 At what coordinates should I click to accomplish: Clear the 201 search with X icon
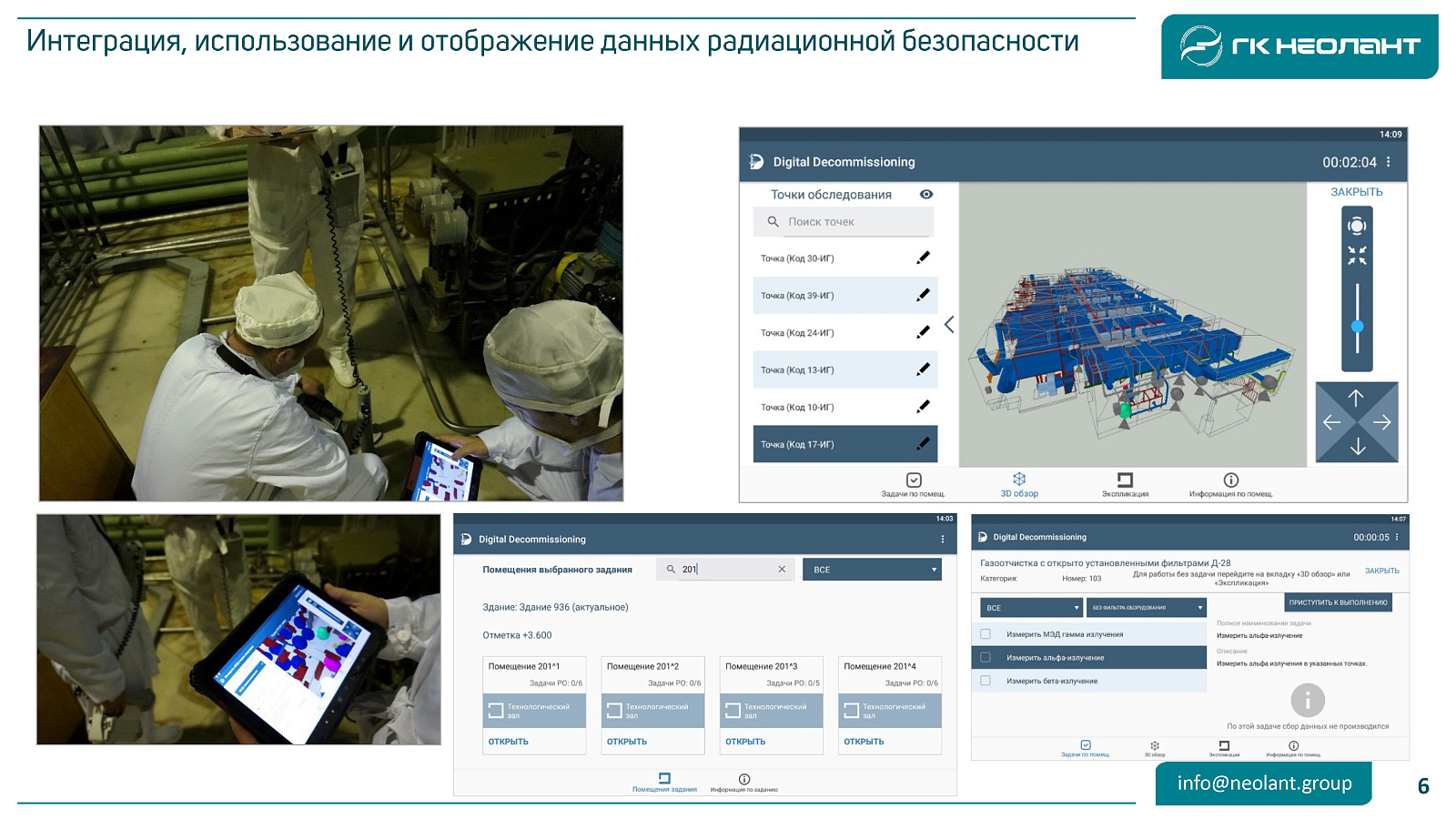coord(782,570)
